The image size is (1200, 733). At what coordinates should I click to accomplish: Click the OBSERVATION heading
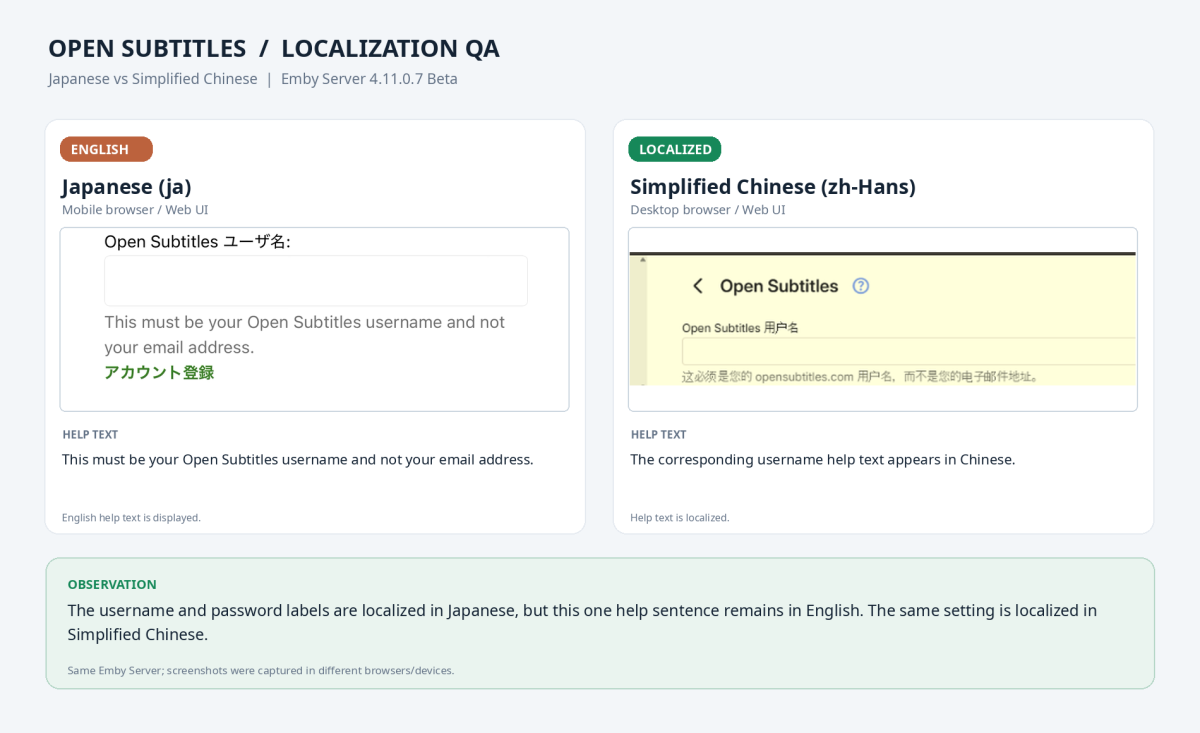(x=112, y=584)
